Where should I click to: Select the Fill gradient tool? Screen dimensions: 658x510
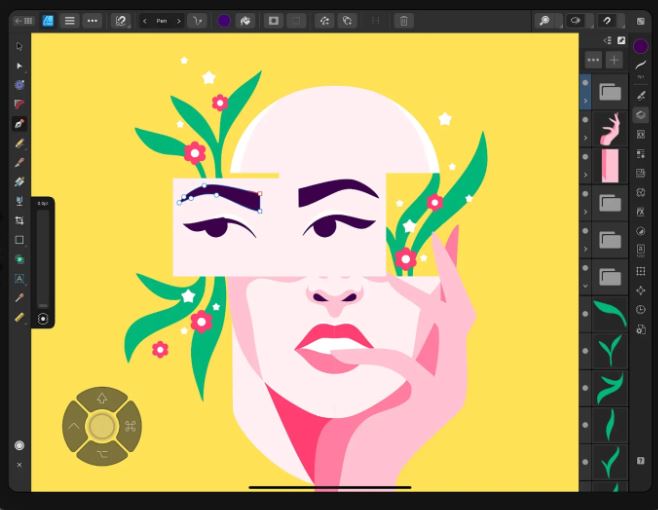pos(19,182)
